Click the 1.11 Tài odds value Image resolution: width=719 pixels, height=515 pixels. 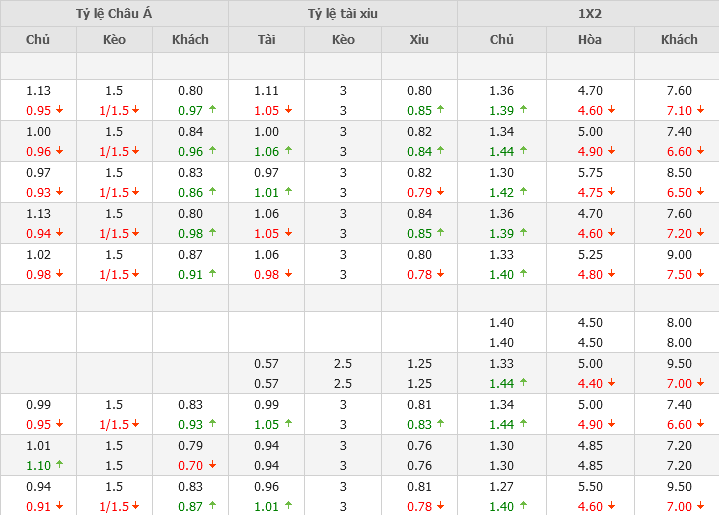[x=266, y=90]
